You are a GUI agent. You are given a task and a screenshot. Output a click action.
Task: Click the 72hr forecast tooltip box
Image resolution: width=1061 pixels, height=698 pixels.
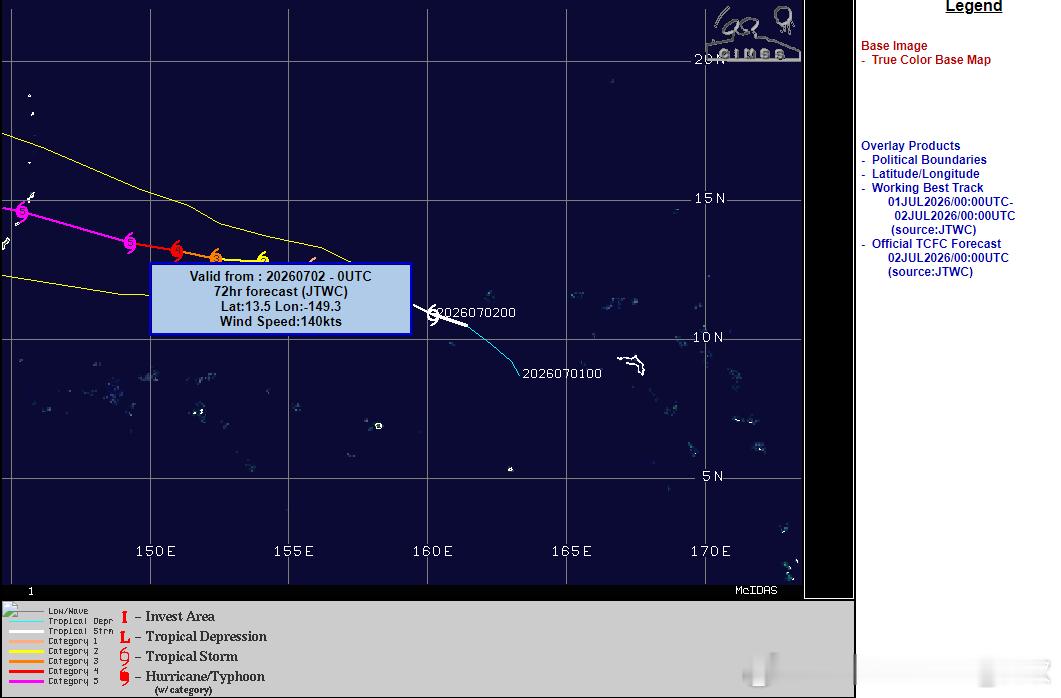tap(281, 299)
